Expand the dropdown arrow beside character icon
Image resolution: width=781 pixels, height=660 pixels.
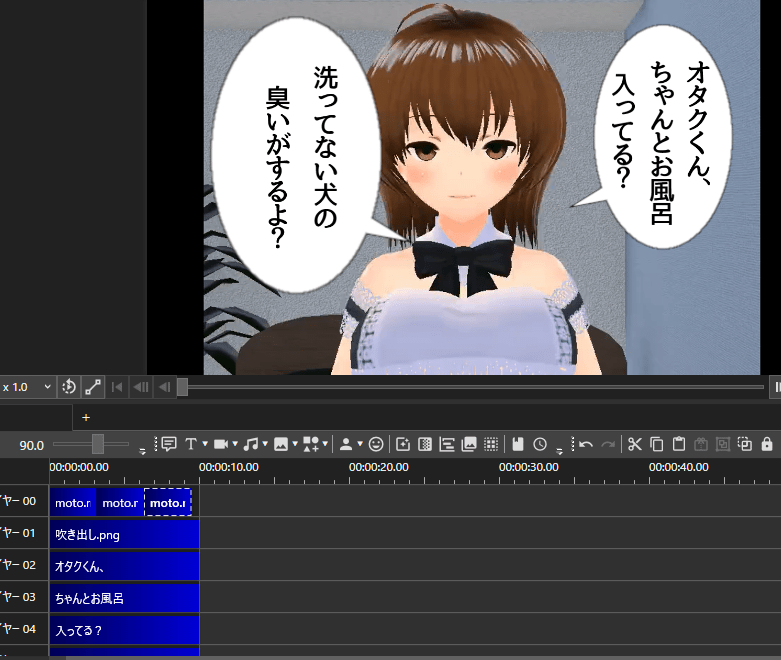click(x=359, y=444)
